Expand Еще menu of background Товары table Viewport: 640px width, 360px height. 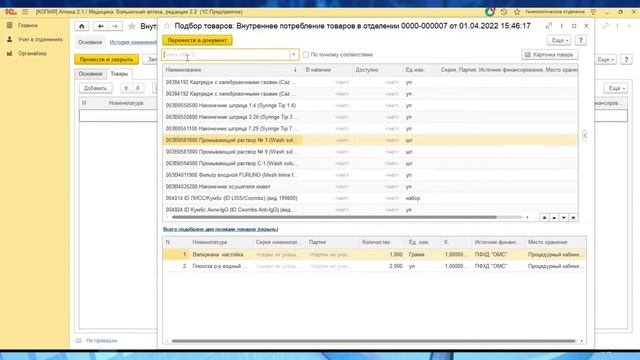coord(616,88)
